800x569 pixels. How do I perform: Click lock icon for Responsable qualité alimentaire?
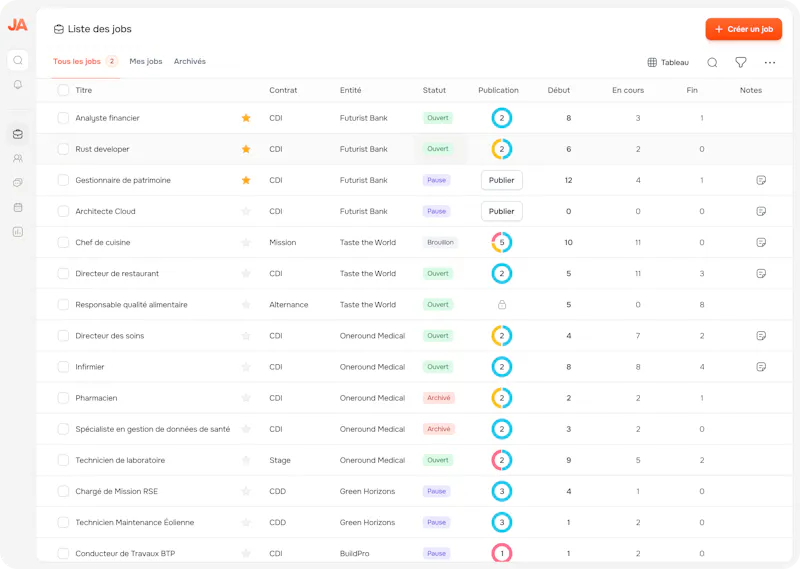click(x=502, y=305)
